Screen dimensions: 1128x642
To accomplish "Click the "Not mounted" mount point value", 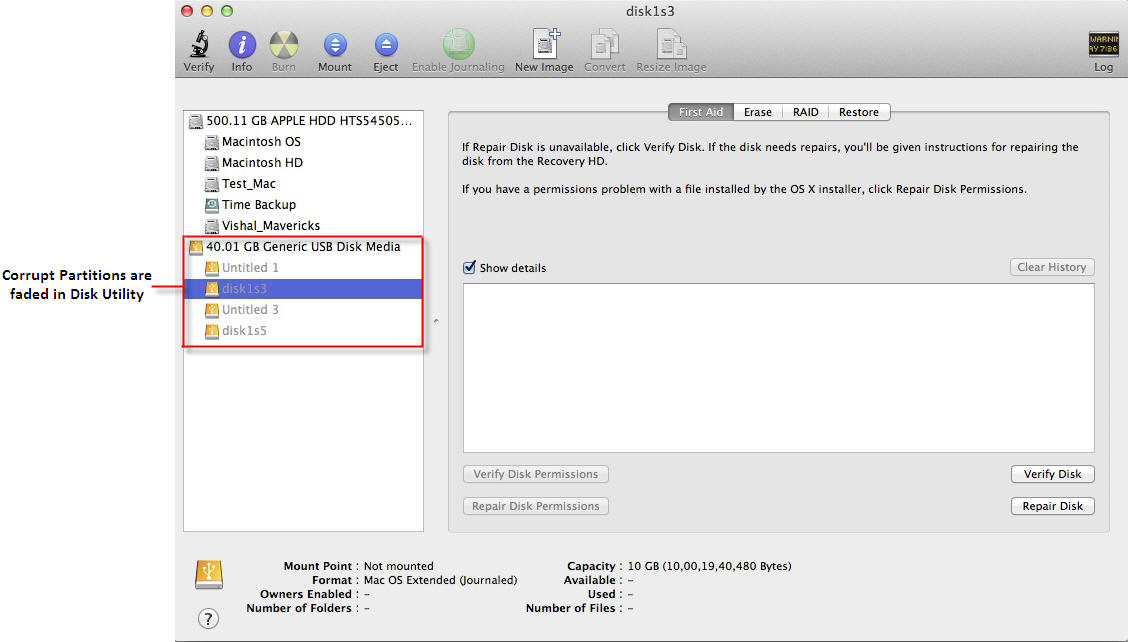I will coord(399,566).
